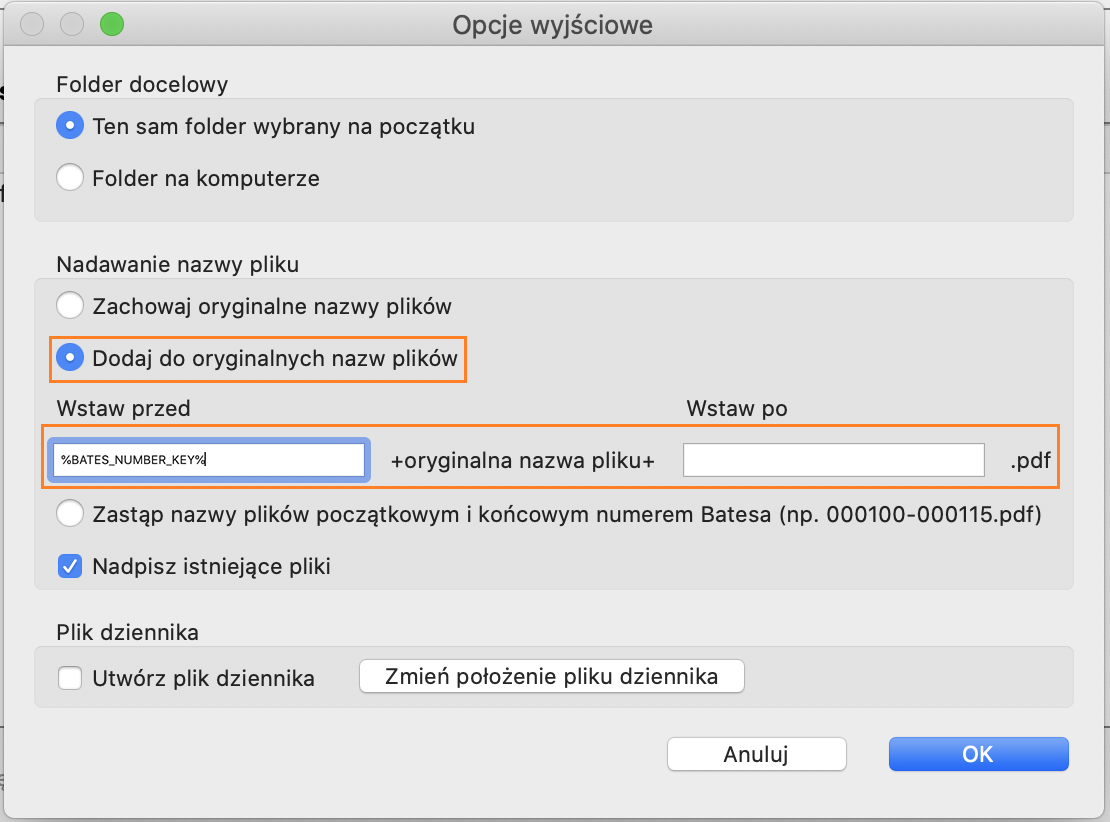Click the "Opcje wyjściowe" title bar
This screenshot has height=822, width=1110.
click(x=552, y=24)
